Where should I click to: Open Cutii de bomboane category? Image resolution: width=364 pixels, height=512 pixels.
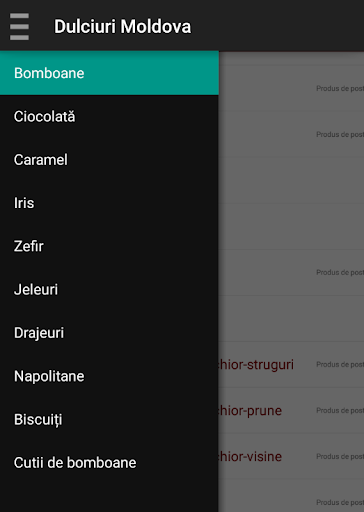tap(109, 463)
